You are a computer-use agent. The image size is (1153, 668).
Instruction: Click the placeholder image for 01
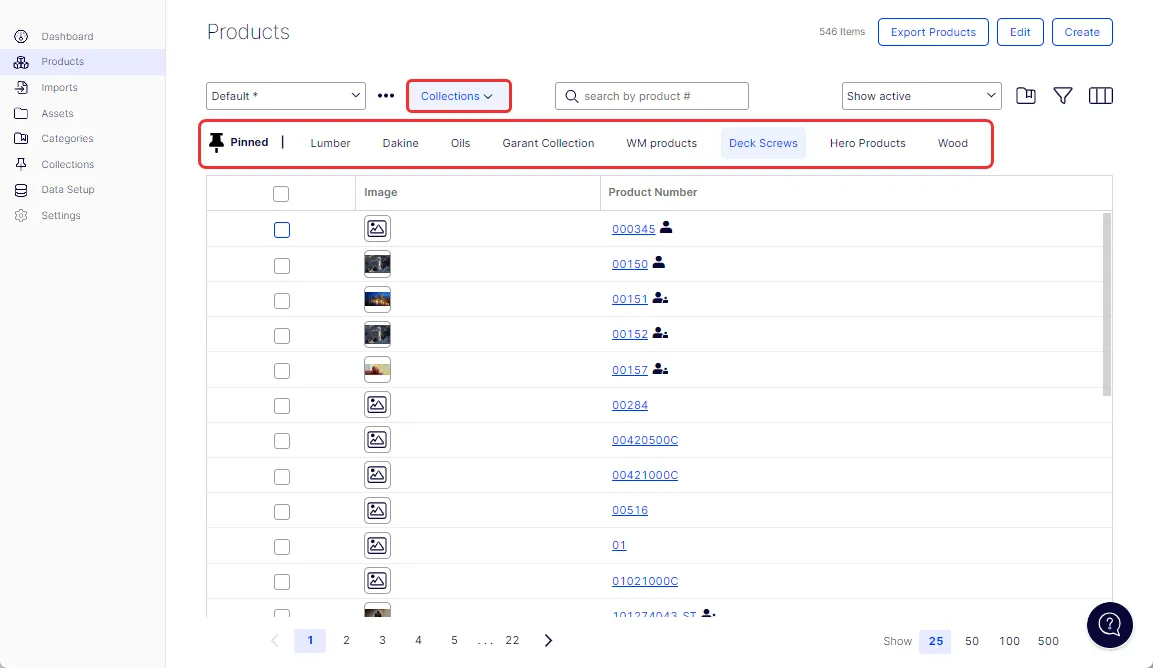click(x=377, y=545)
